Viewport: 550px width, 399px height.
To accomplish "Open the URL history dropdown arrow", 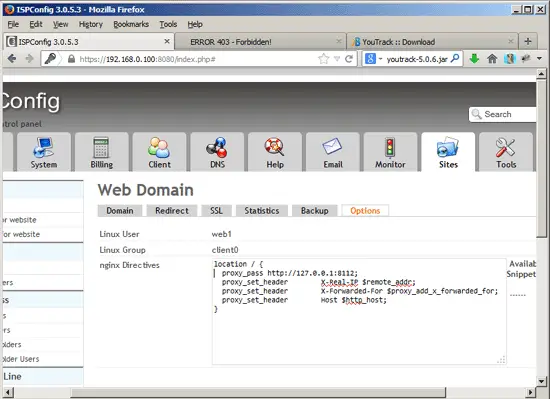I will click(x=337, y=59).
